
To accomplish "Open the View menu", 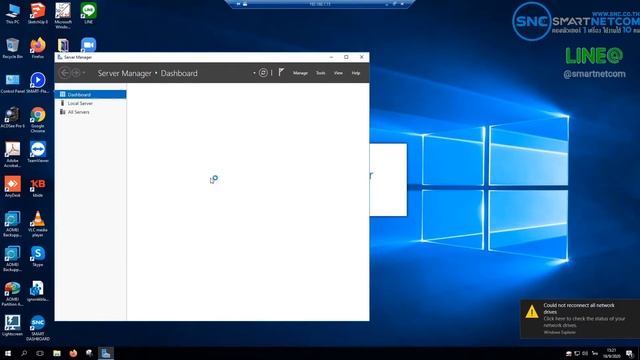I will [338, 73].
